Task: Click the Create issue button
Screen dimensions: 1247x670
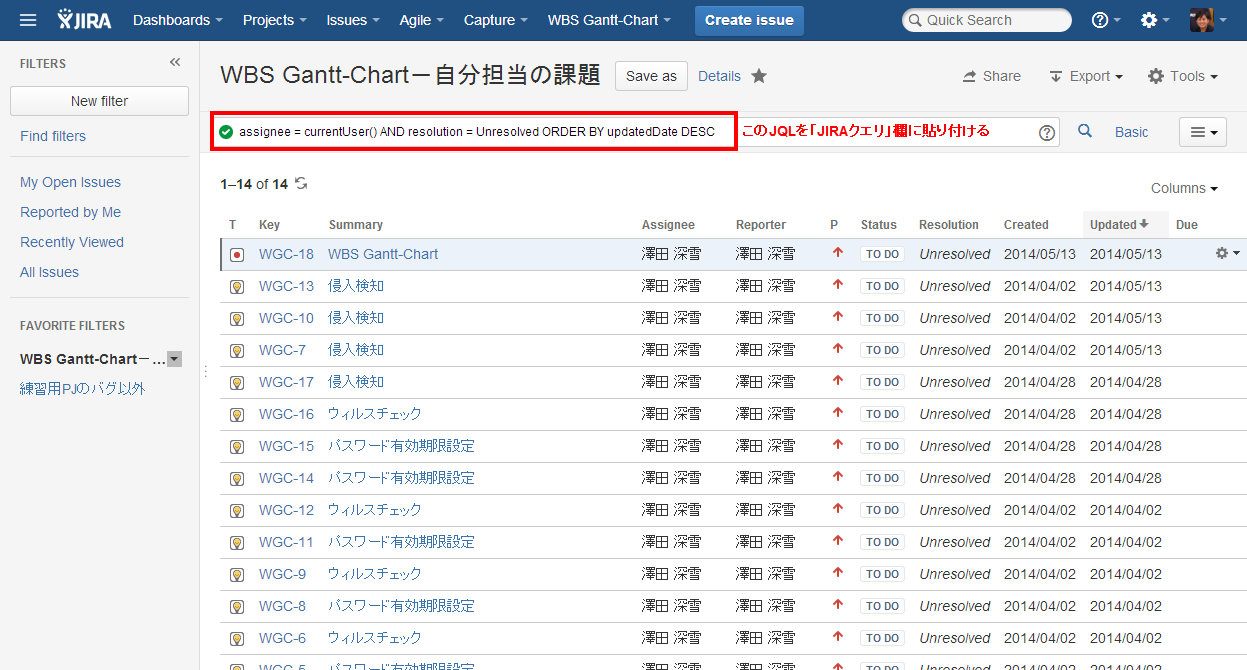Action: pos(749,20)
